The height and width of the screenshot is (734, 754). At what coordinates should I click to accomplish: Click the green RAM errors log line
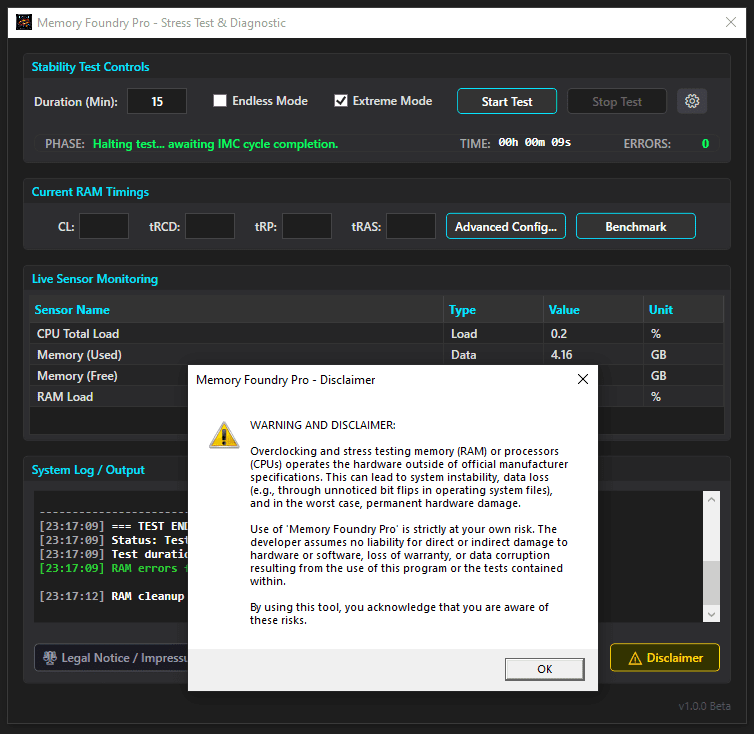[113, 568]
